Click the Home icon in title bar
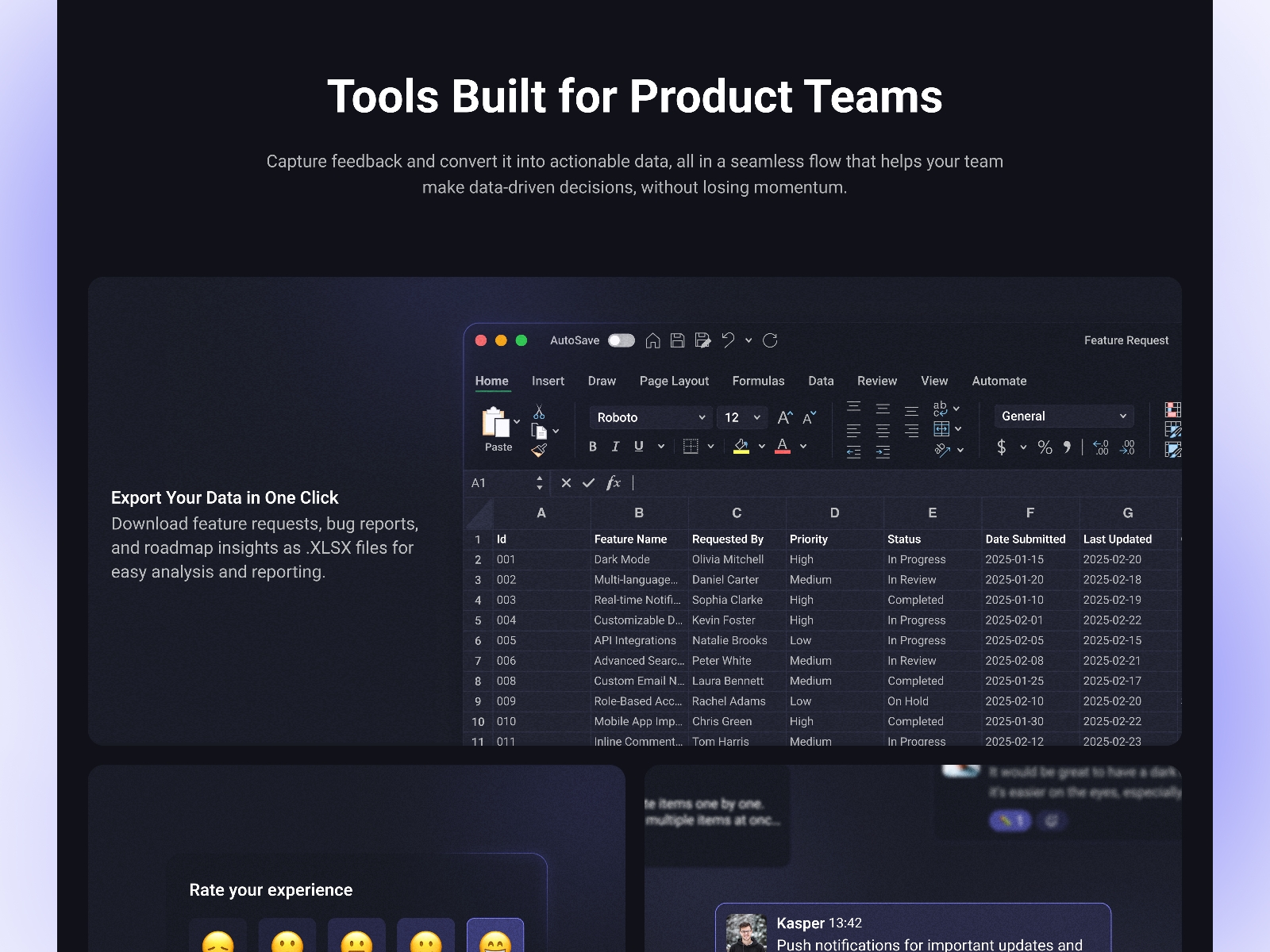 [652, 340]
